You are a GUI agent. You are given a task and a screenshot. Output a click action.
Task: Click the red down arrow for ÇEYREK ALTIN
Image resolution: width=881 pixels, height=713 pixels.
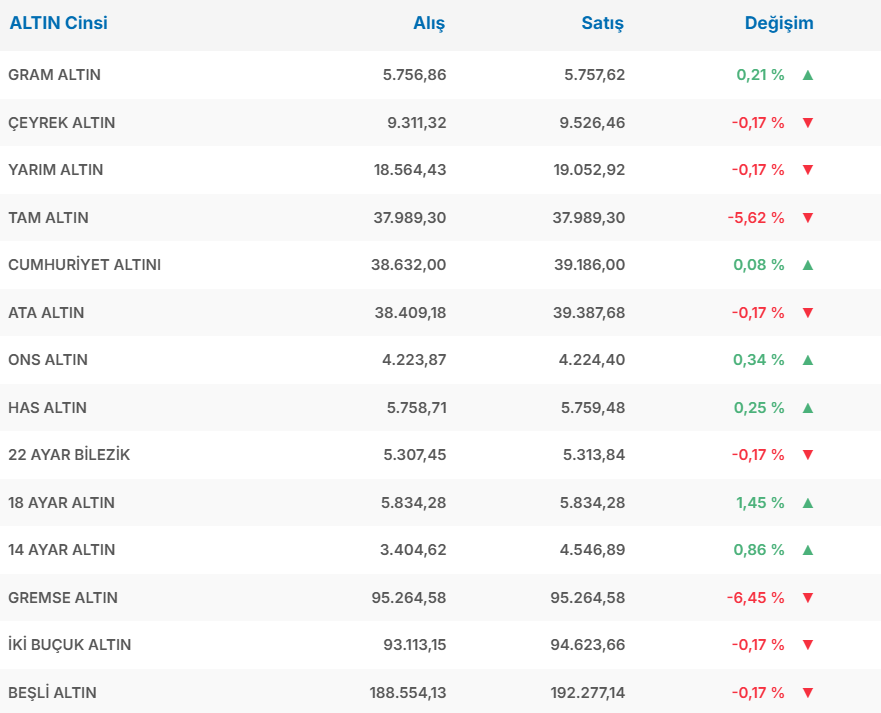pyautogui.click(x=808, y=123)
